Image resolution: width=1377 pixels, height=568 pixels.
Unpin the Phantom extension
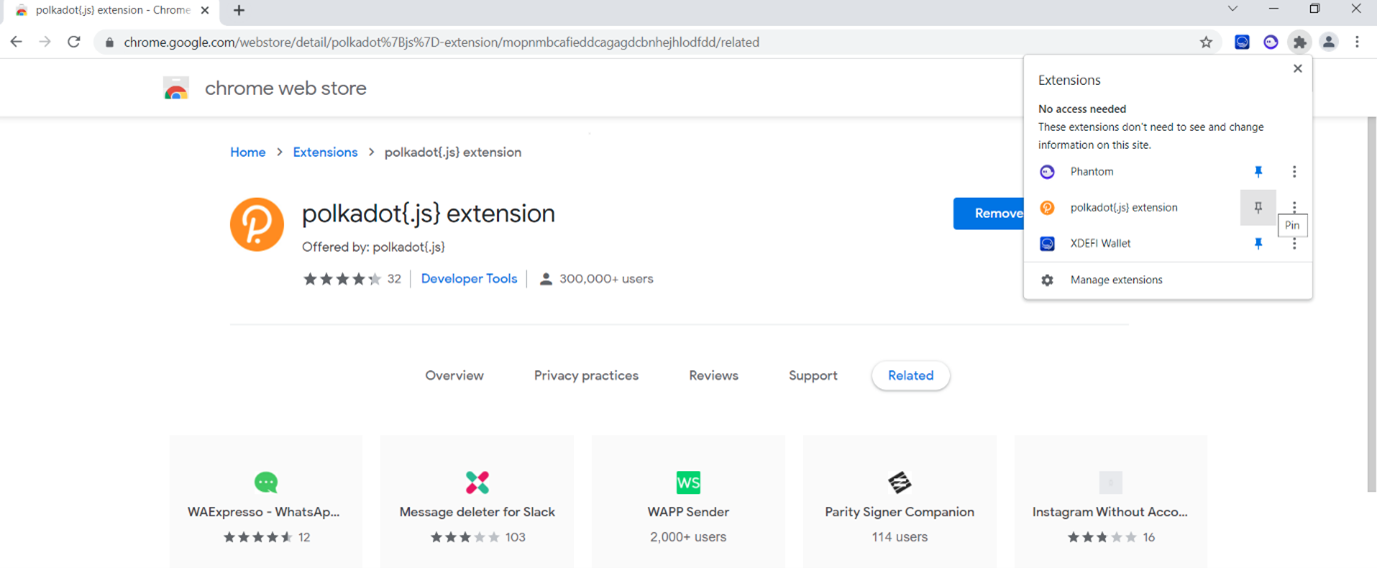[x=1258, y=172]
